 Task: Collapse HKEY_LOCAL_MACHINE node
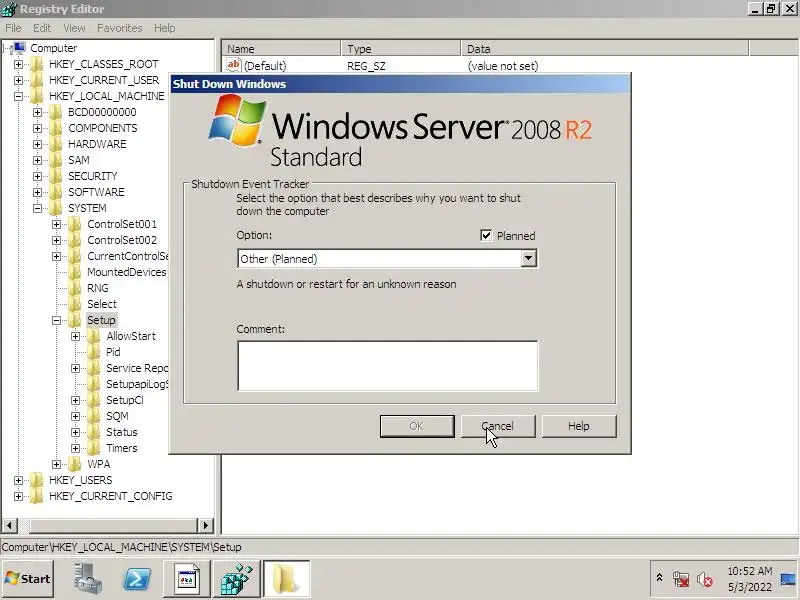[18, 96]
